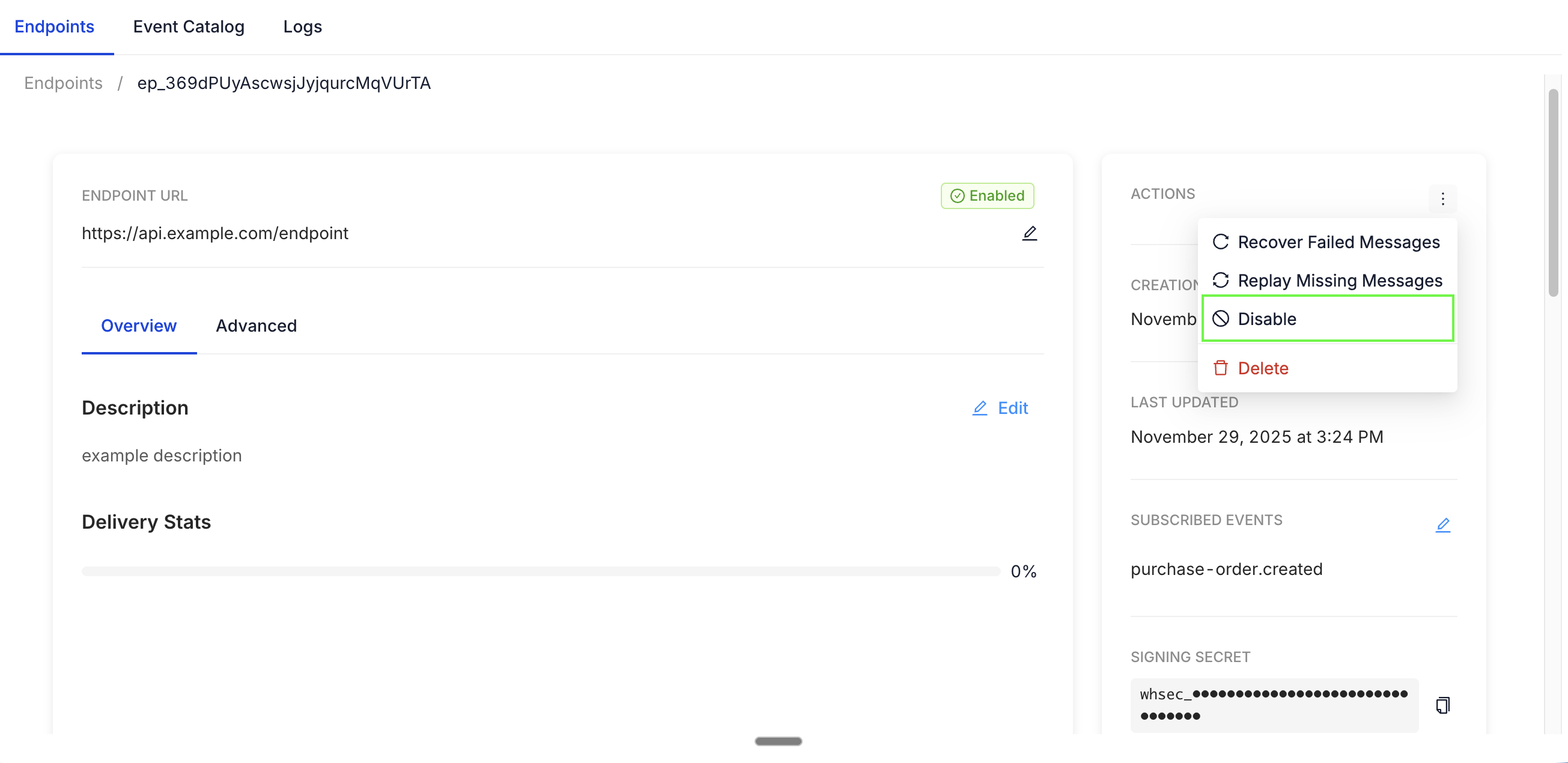Open the three-dot Actions menu
The height and width of the screenshot is (763, 1568).
click(1442, 198)
